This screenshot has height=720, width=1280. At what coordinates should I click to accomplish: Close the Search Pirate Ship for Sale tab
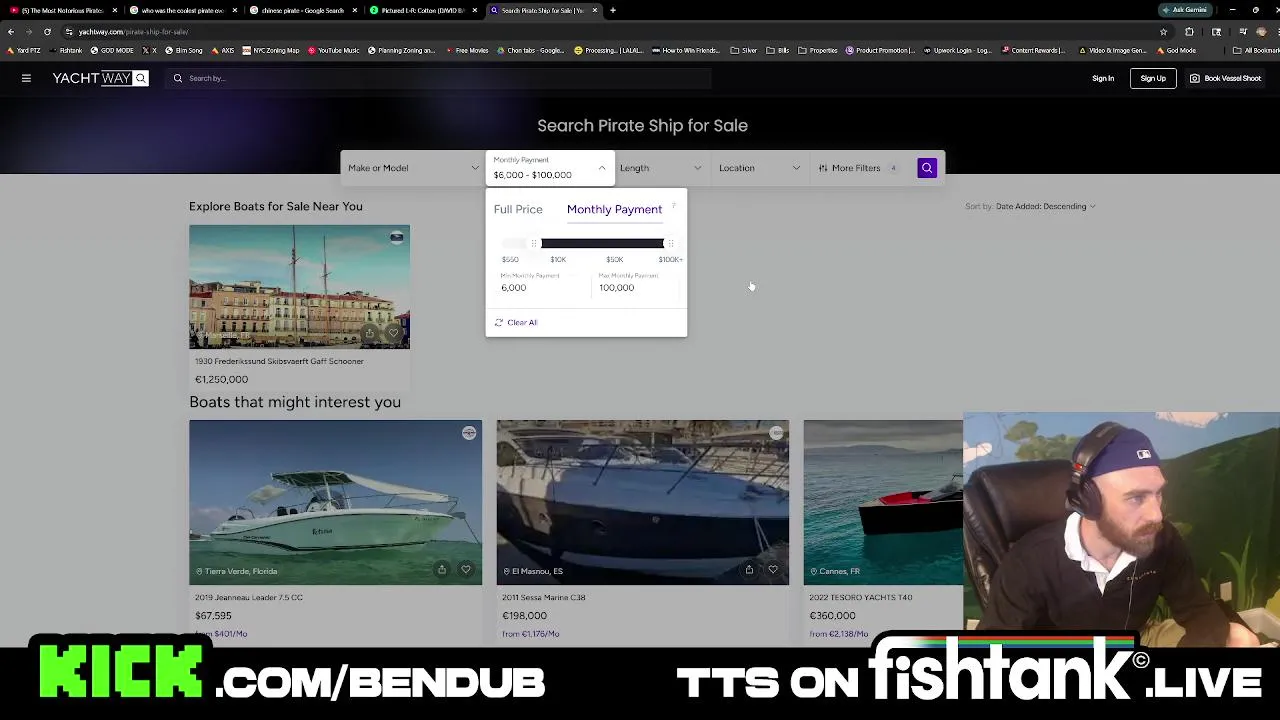pos(595,10)
